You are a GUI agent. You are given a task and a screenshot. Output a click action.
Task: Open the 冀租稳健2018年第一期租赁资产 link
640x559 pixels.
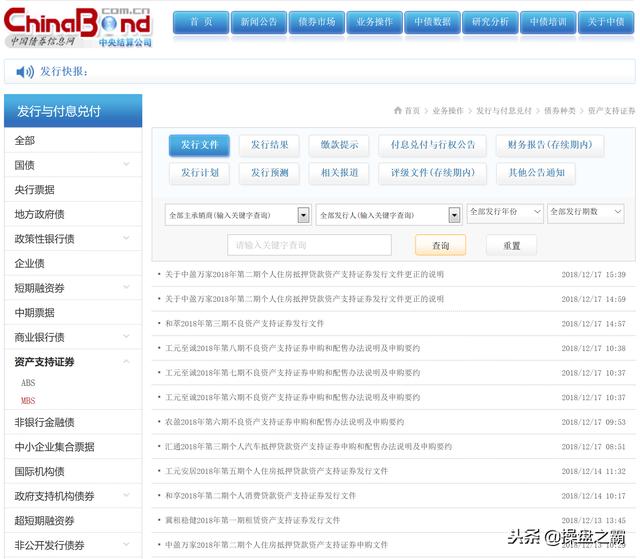click(252, 520)
